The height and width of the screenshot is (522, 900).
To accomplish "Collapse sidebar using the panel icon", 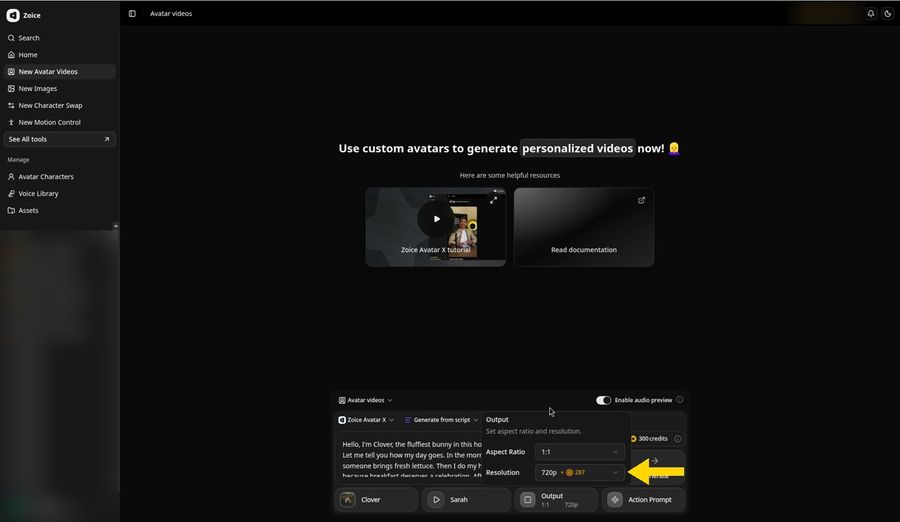I will 132,14.
